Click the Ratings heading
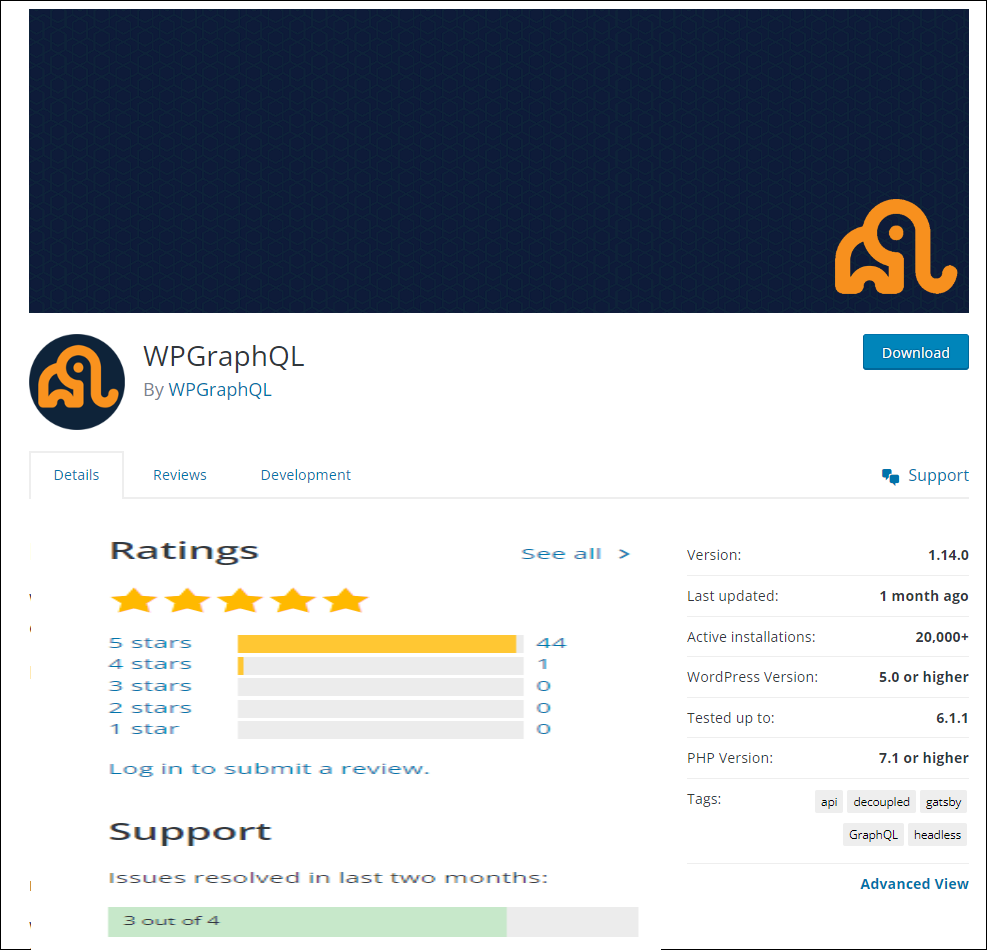This screenshot has height=950, width=987. click(184, 551)
